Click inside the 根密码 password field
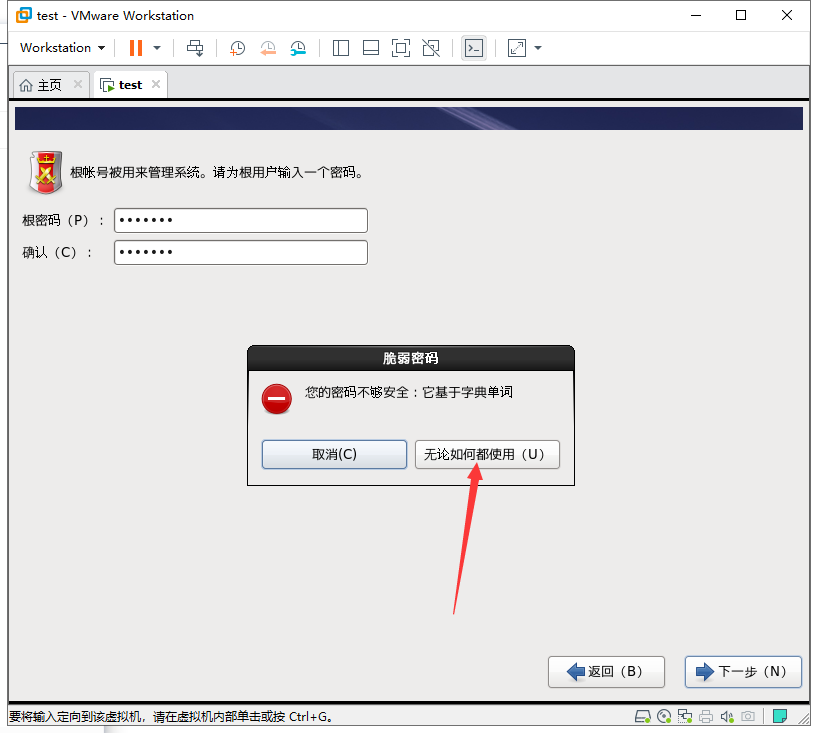Viewport: 818px width, 733px height. point(240,220)
